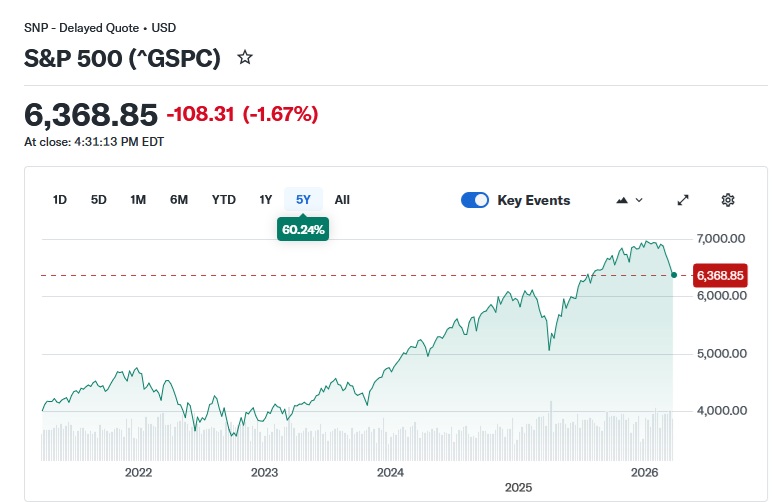Expand chart to full screen
778x502 pixels.
click(683, 200)
